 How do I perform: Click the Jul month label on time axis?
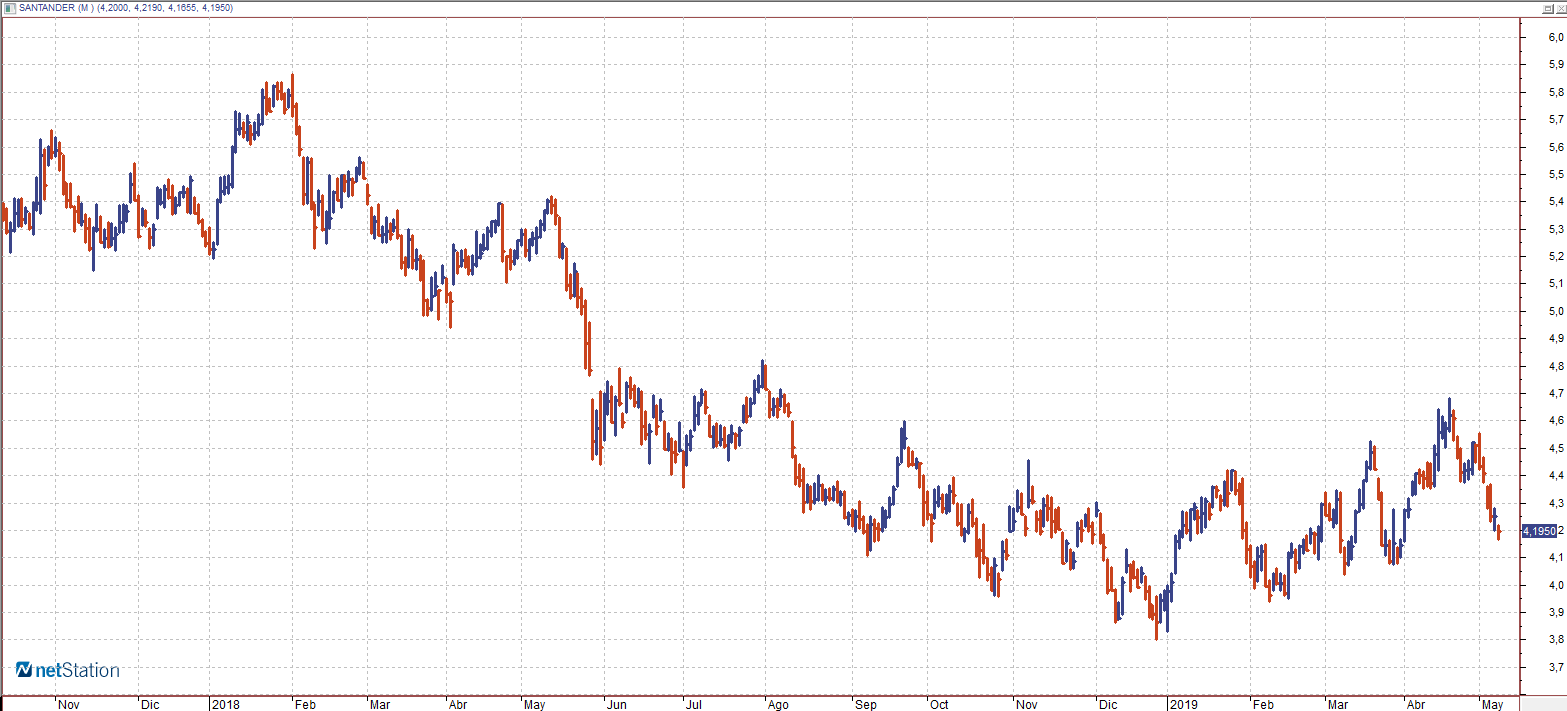pyautogui.click(x=696, y=704)
